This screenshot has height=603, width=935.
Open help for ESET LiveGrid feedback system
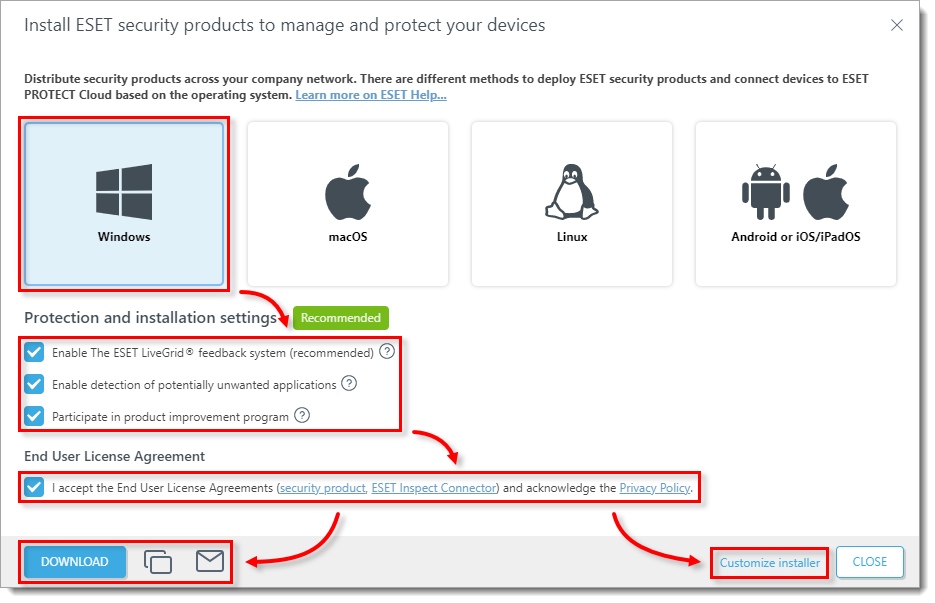[x=388, y=351]
